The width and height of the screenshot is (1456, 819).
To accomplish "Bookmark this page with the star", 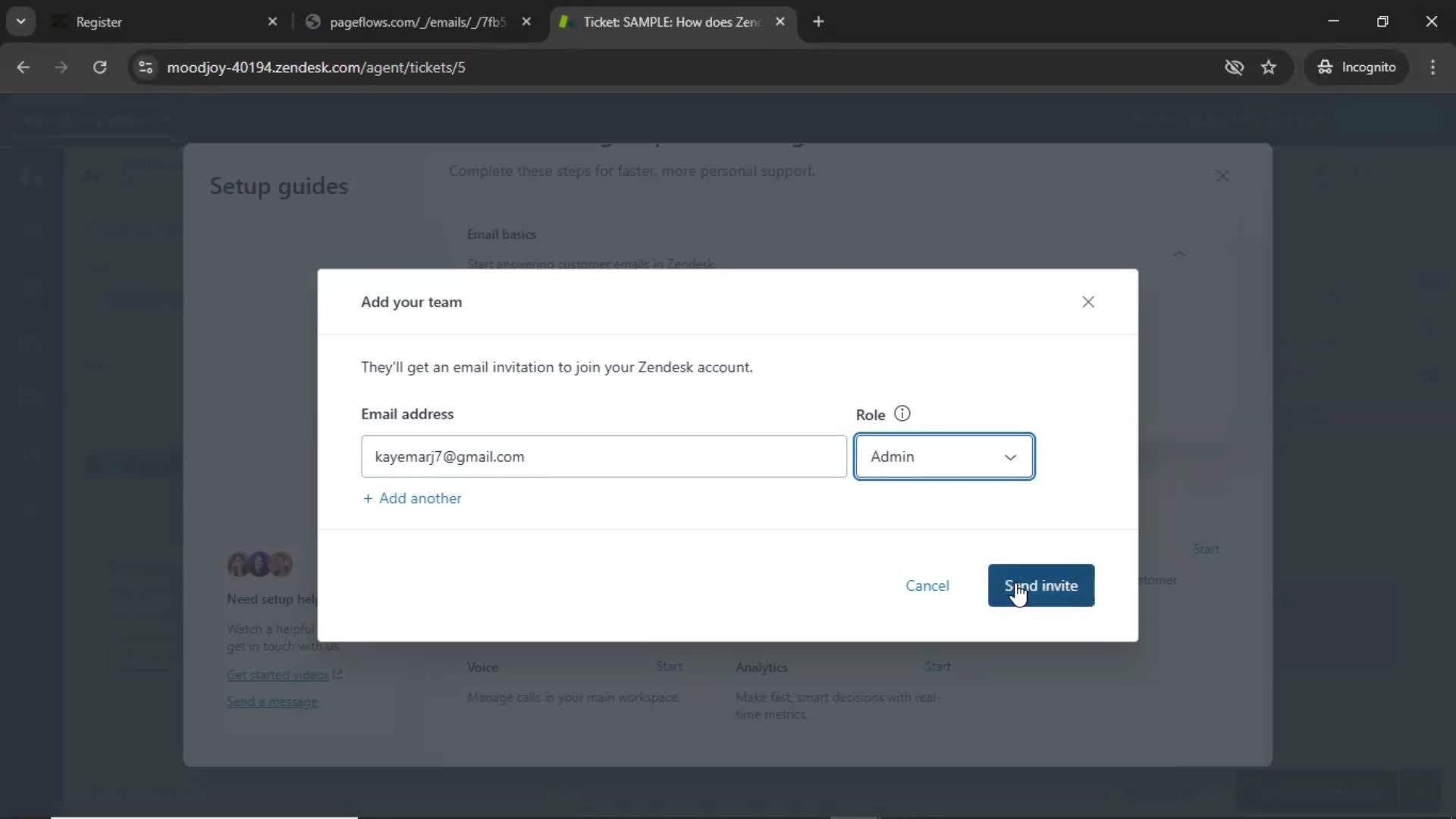I will coord(1269,67).
